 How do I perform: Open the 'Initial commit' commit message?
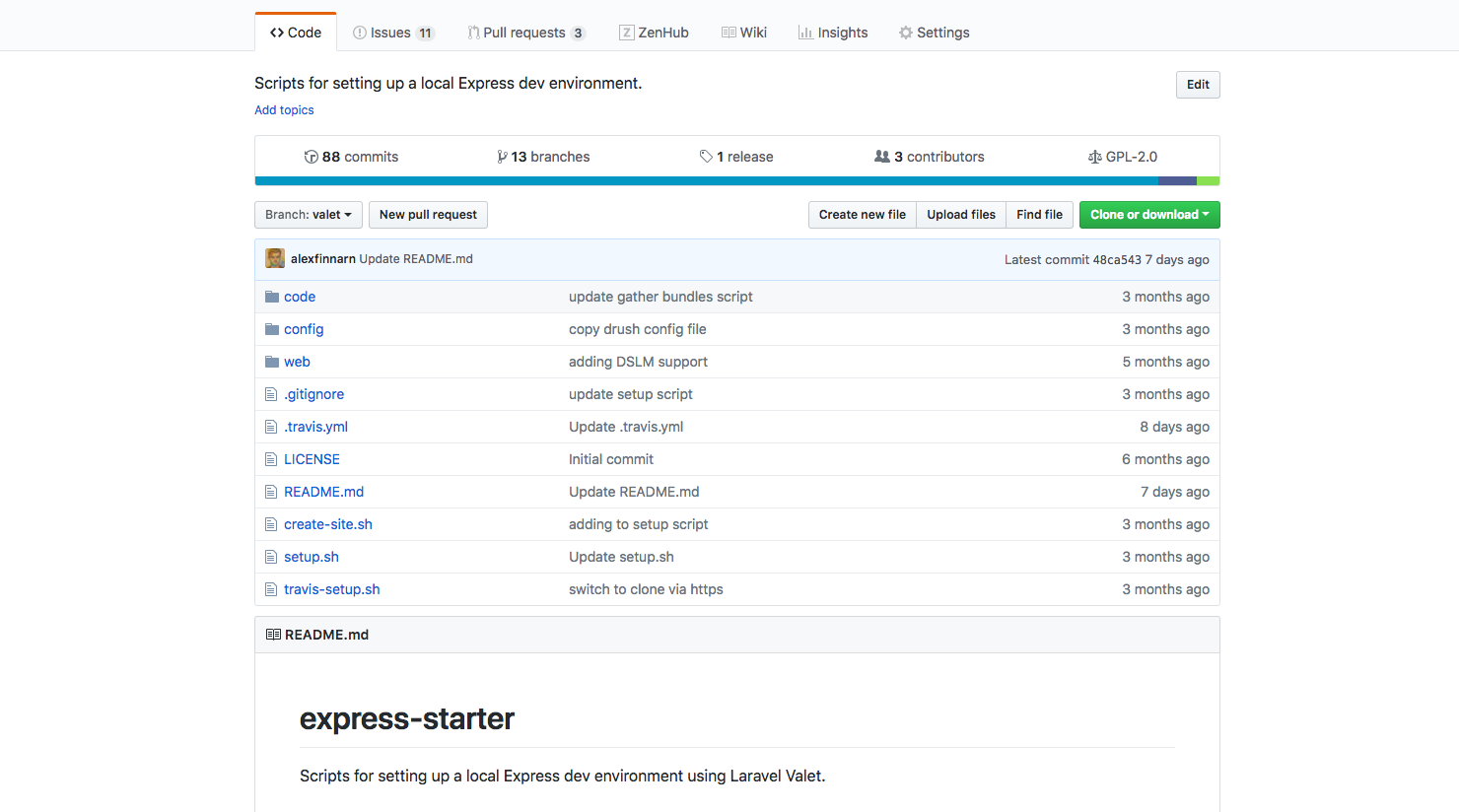611,459
